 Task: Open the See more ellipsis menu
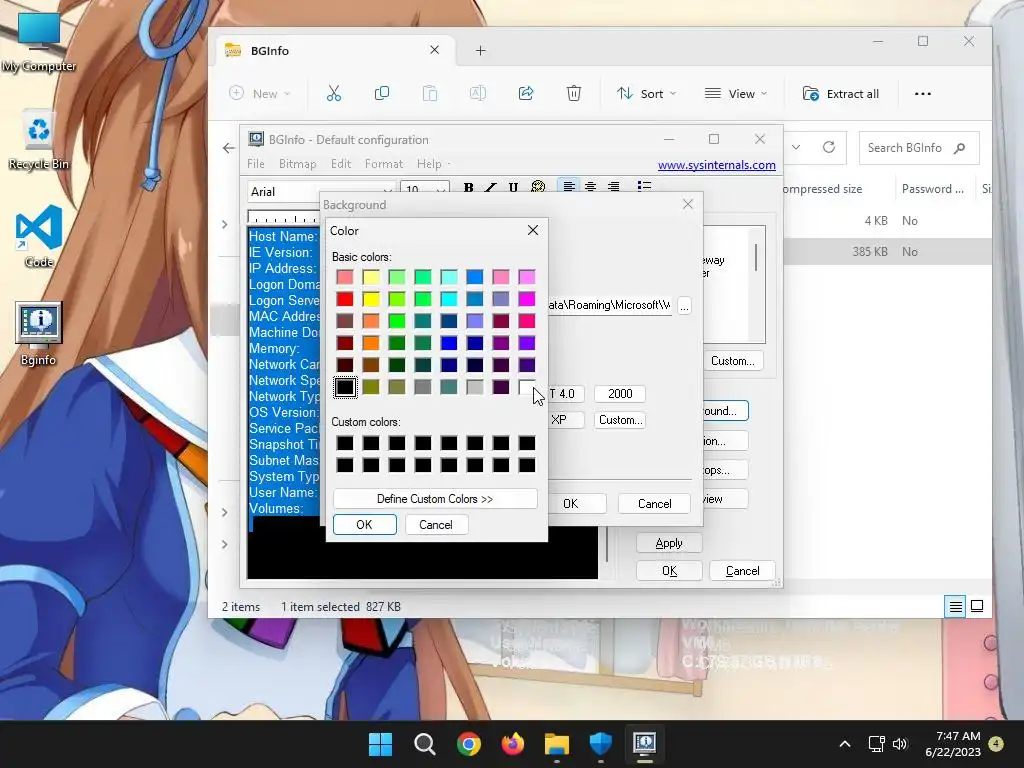[x=923, y=93]
